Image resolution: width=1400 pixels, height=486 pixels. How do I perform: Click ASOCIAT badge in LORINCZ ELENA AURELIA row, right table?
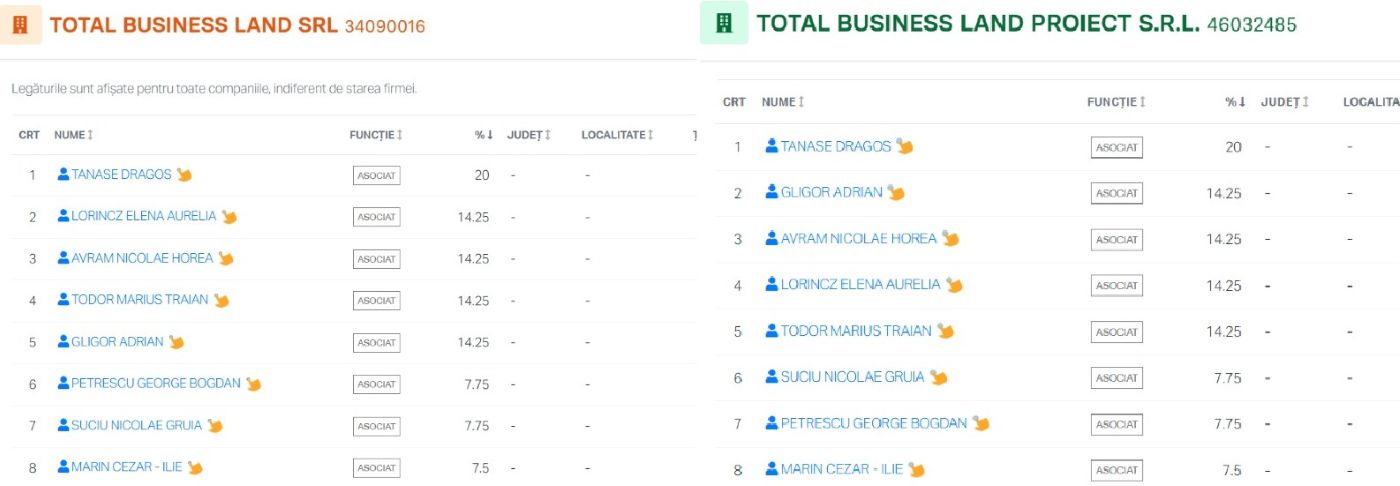1117,286
